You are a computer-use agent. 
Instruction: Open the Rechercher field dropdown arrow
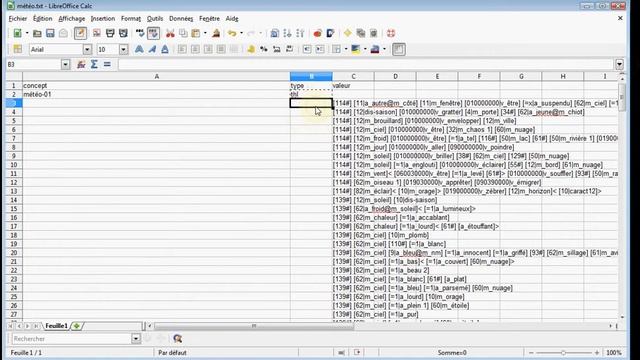[136, 339]
